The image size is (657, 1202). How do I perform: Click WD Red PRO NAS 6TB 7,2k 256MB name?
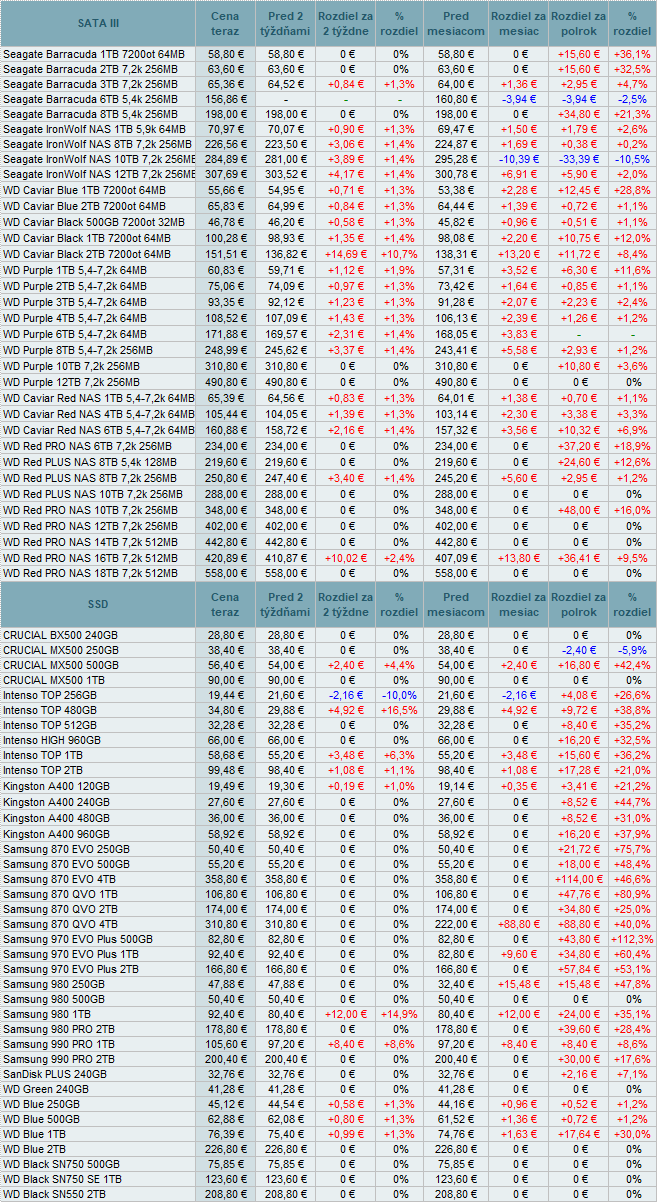coord(86,445)
